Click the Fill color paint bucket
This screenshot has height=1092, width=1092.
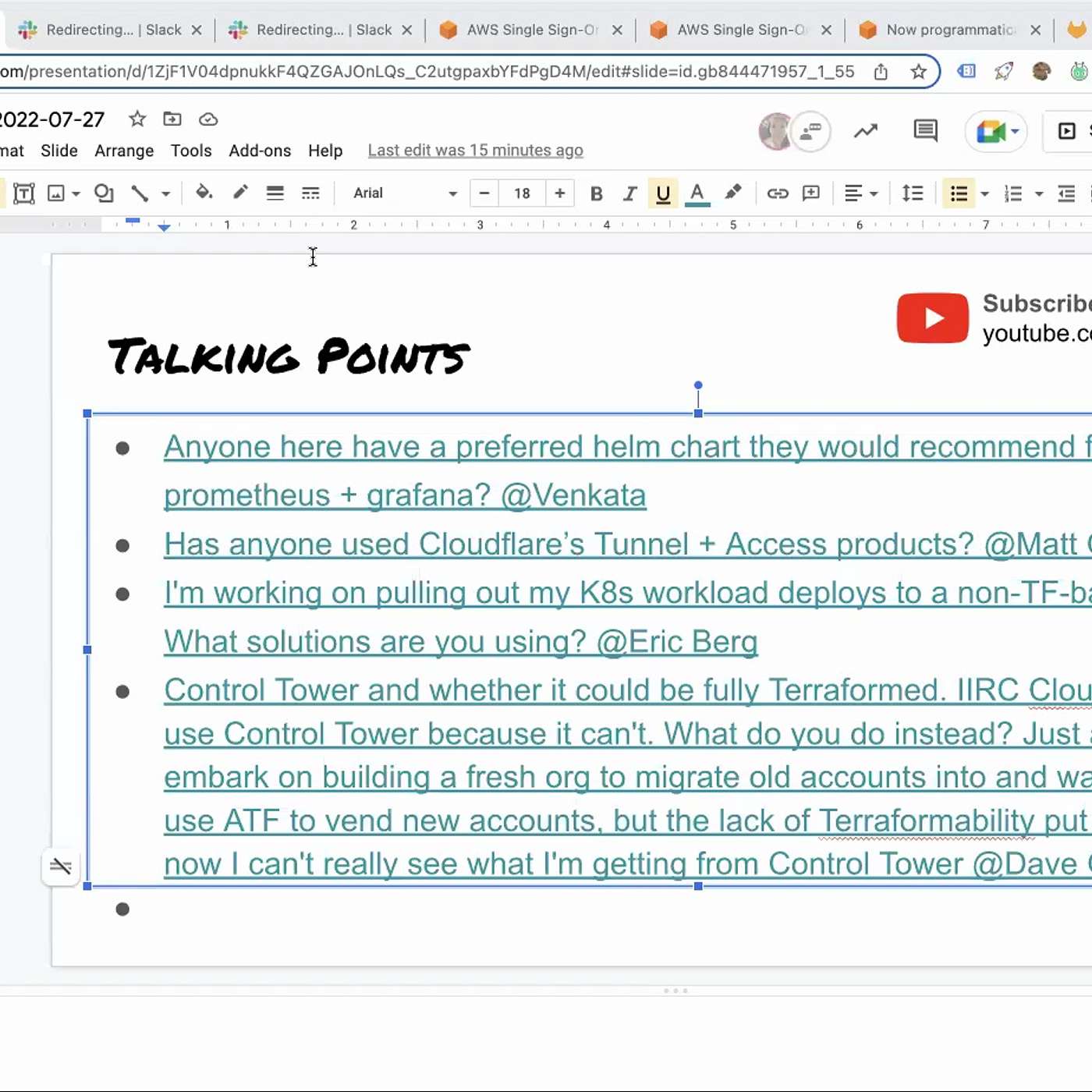point(204,193)
